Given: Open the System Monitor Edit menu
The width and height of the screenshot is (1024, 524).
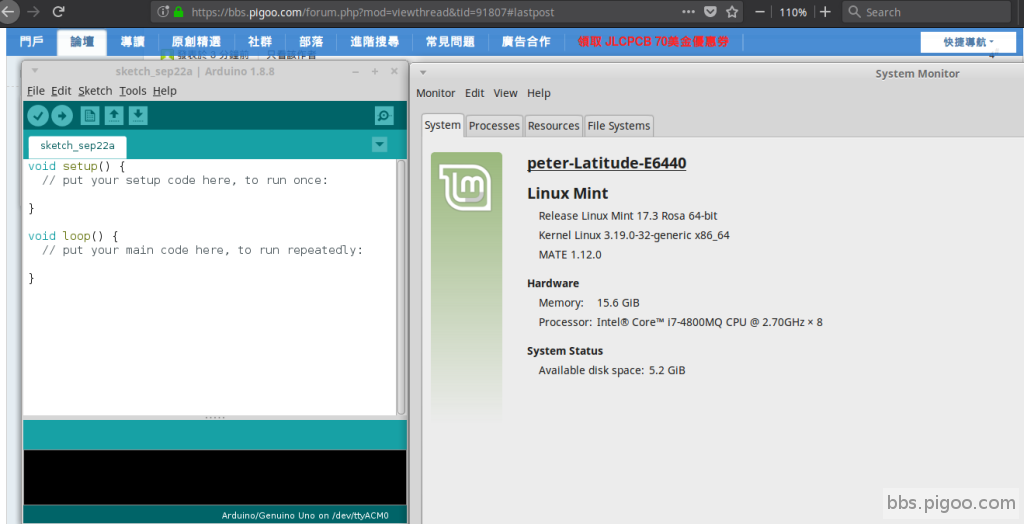Looking at the screenshot, I should coord(474,93).
